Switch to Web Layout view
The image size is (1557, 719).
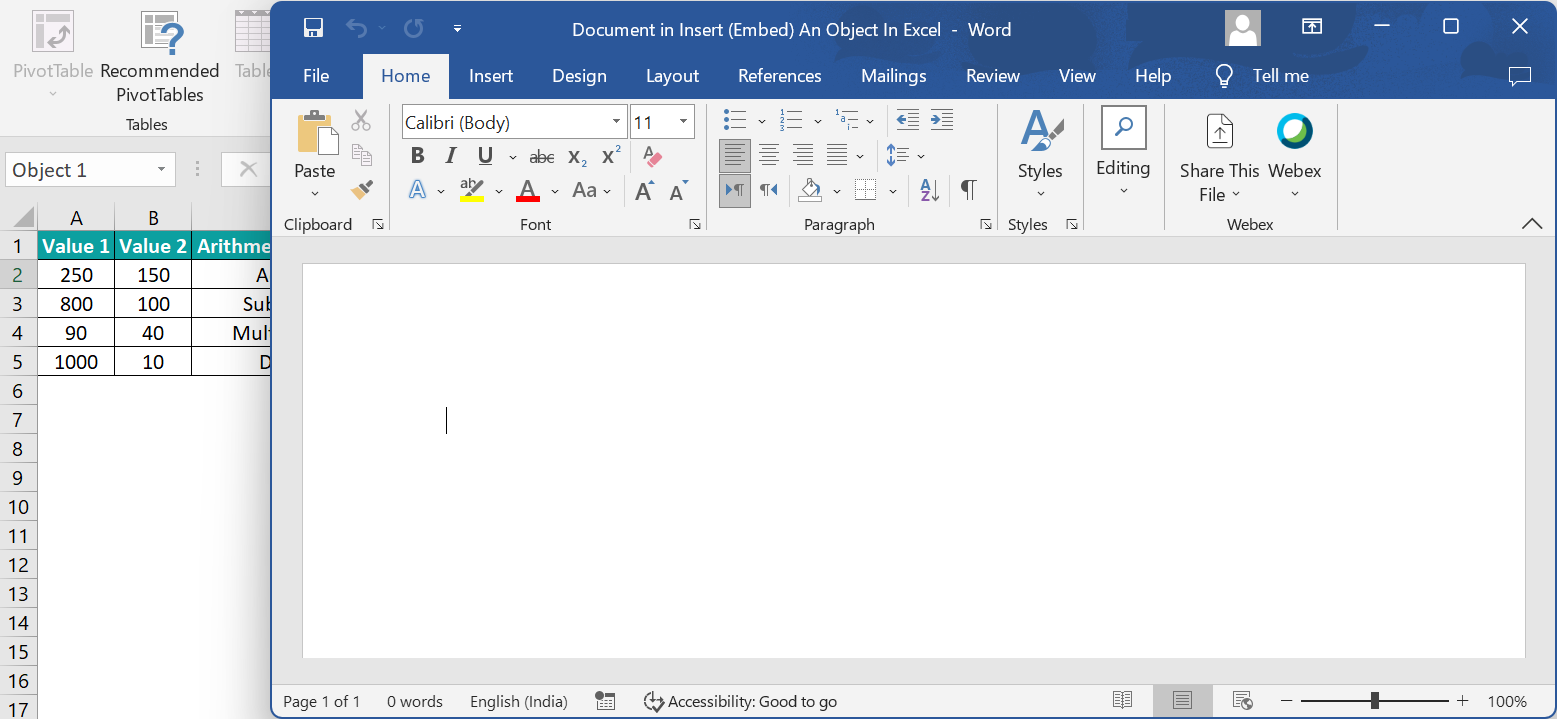(x=1243, y=700)
